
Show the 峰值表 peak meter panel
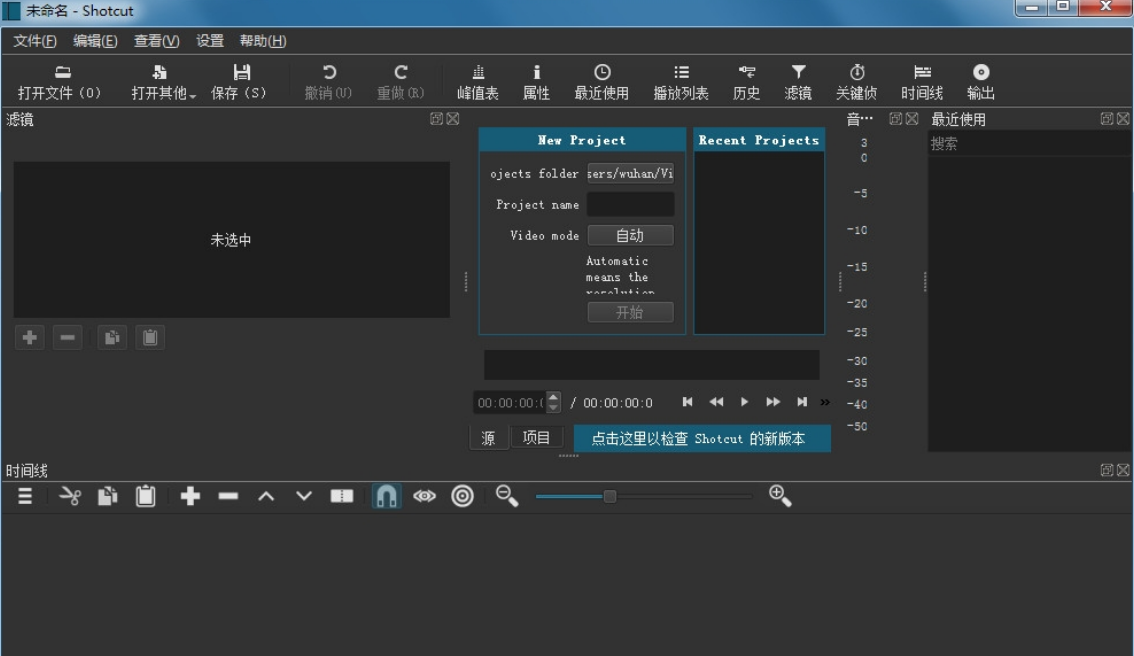point(478,82)
